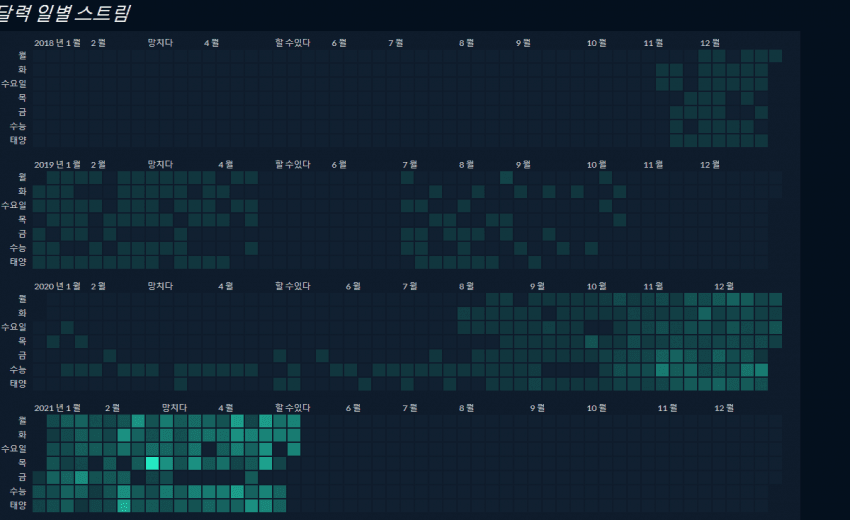Screen dimensions: 850x520
Task: Select the '2021 년 1 월' label
Action: (57, 408)
